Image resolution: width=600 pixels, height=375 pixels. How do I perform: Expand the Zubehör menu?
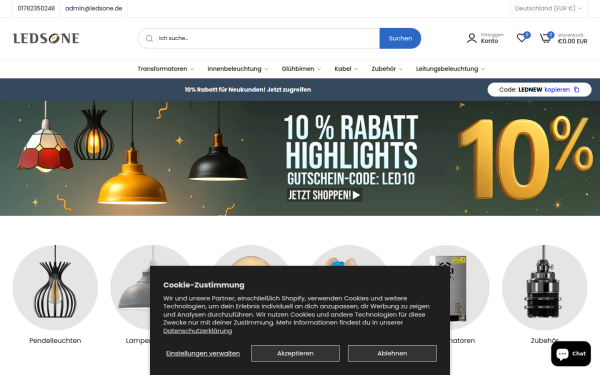click(387, 69)
